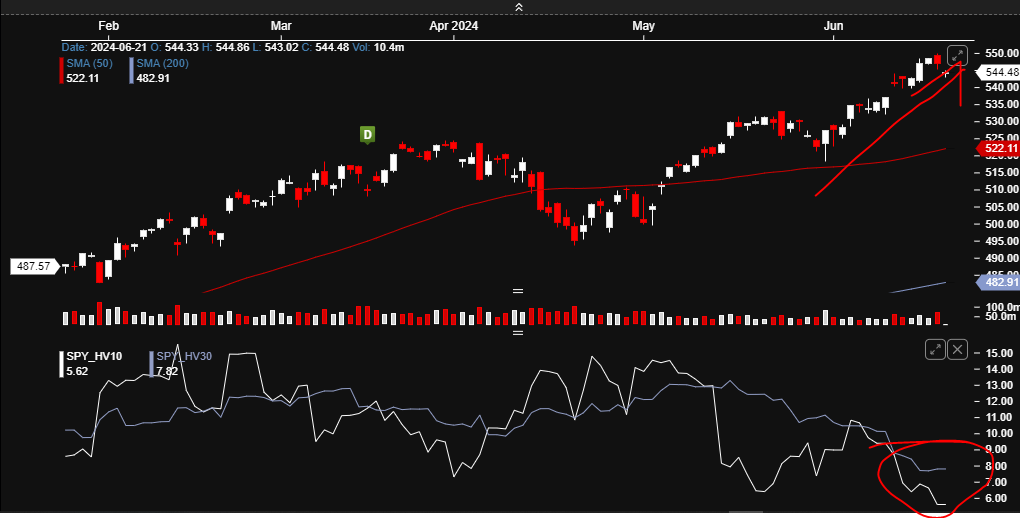This screenshot has width=1020, height=518.
Task: Collapse the panel with the double chevron above the chart
Action: (x=518, y=7)
